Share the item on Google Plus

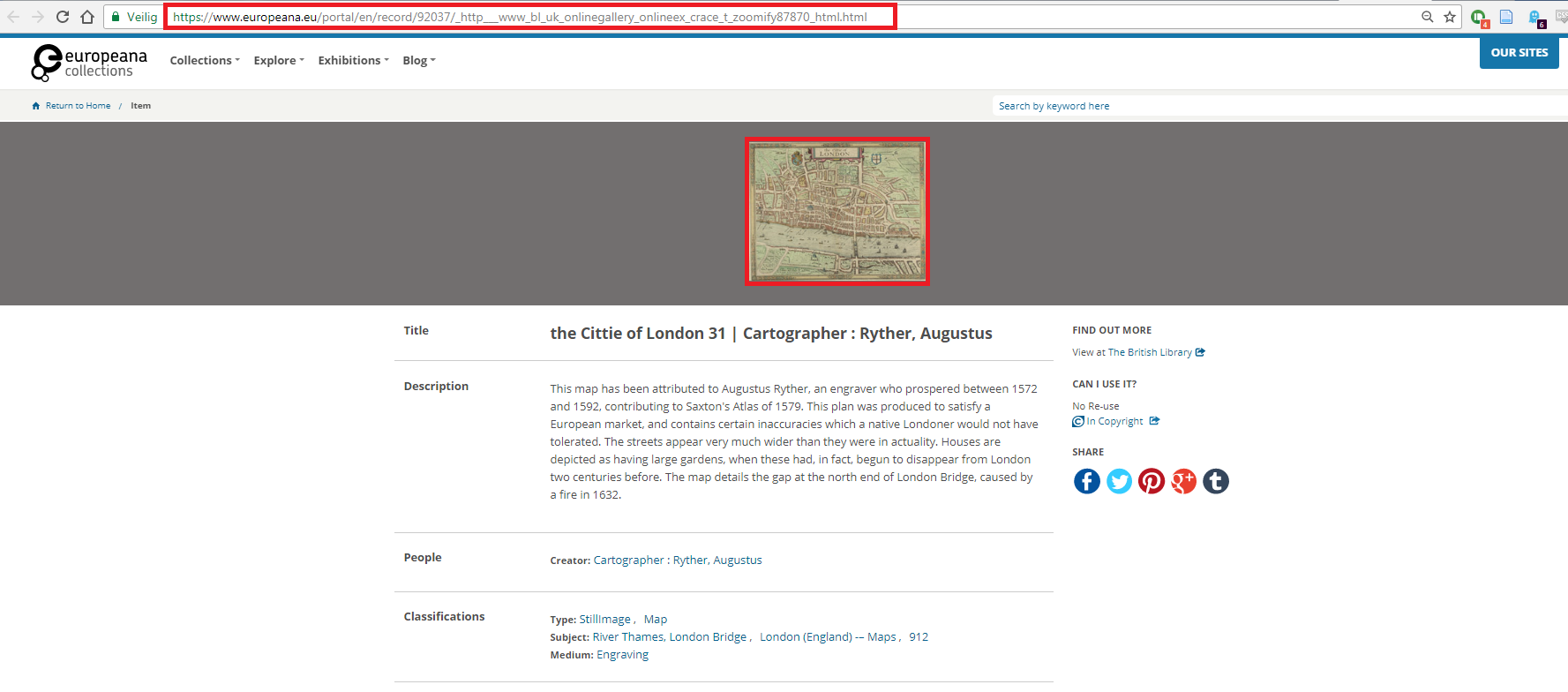tap(1183, 481)
